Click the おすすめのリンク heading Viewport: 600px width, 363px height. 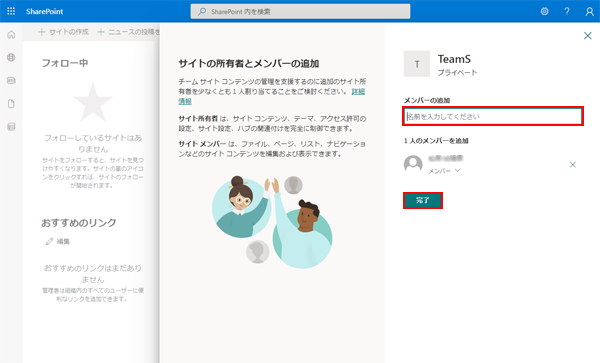79,223
